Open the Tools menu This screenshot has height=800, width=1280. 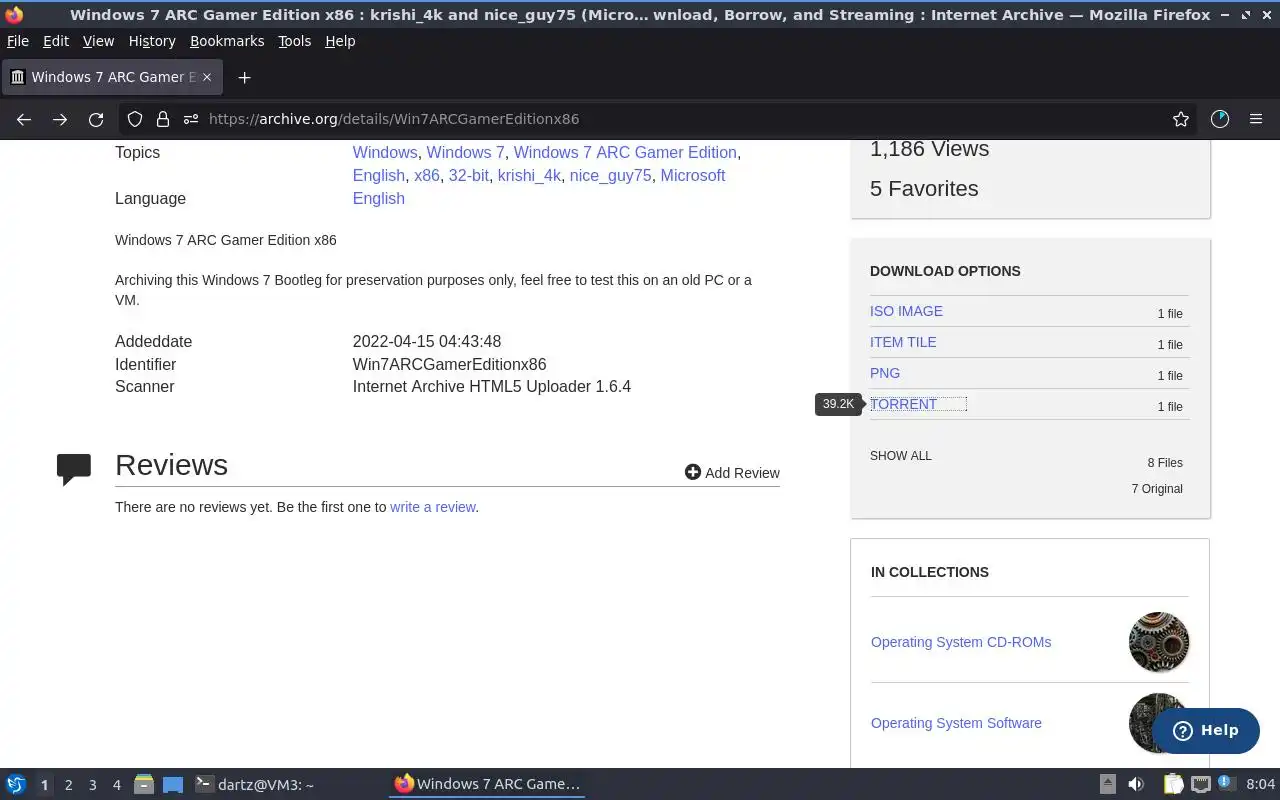pyautogui.click(x=295, y=41)
